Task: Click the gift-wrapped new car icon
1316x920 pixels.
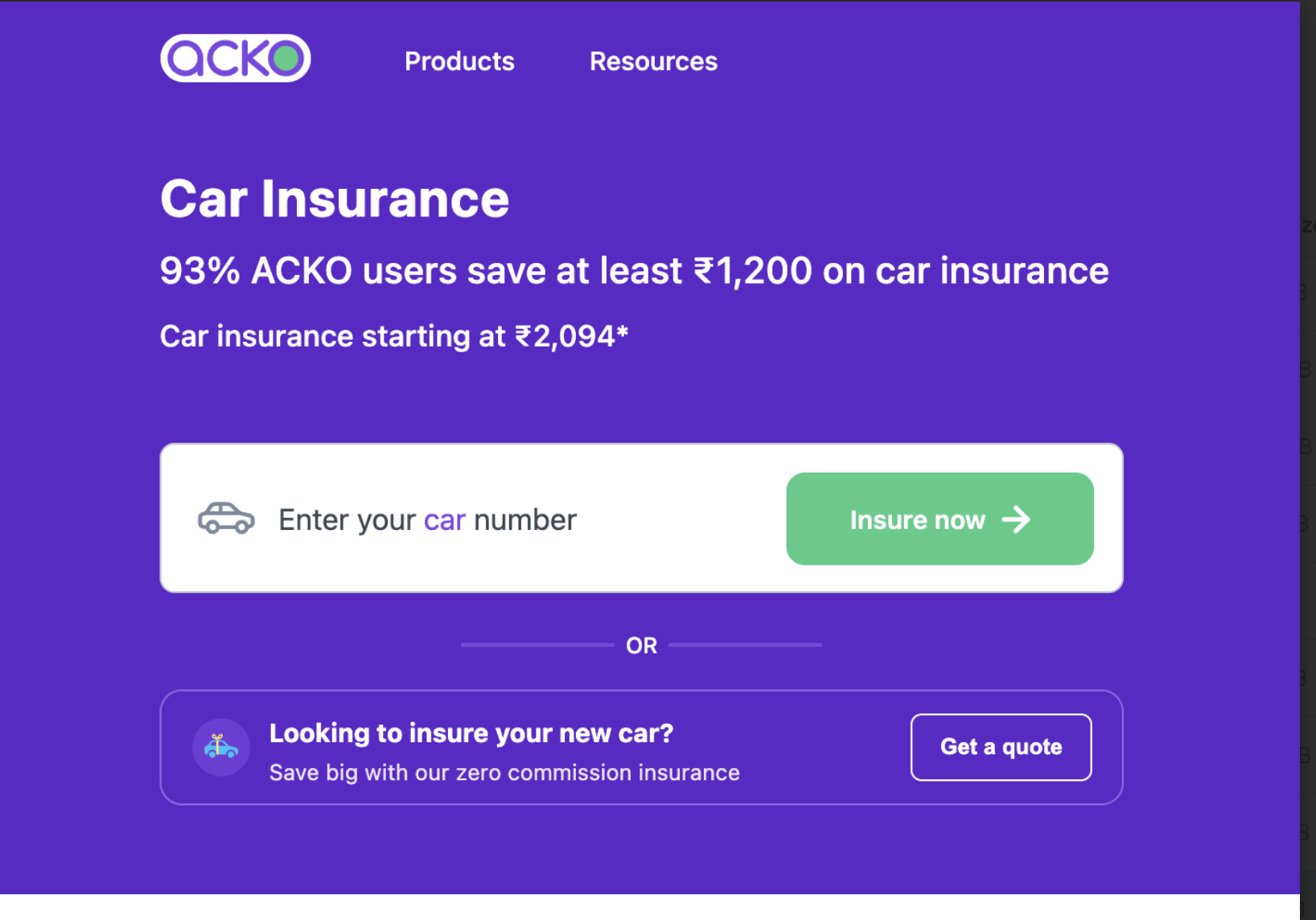Action: click(221, 747)
